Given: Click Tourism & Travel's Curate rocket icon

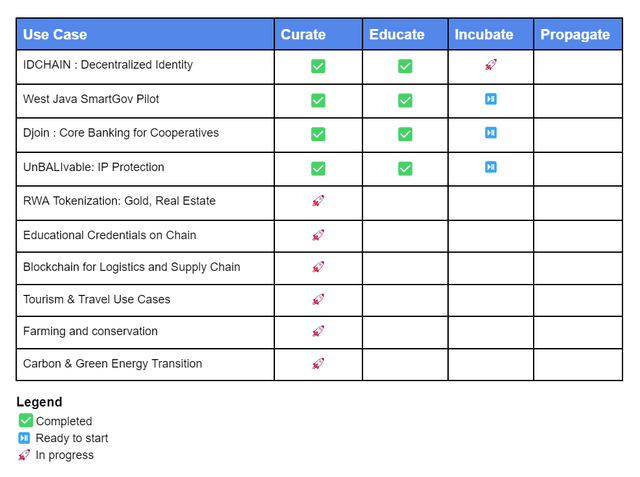Looking at the screenshot, I should pos(318,299).
